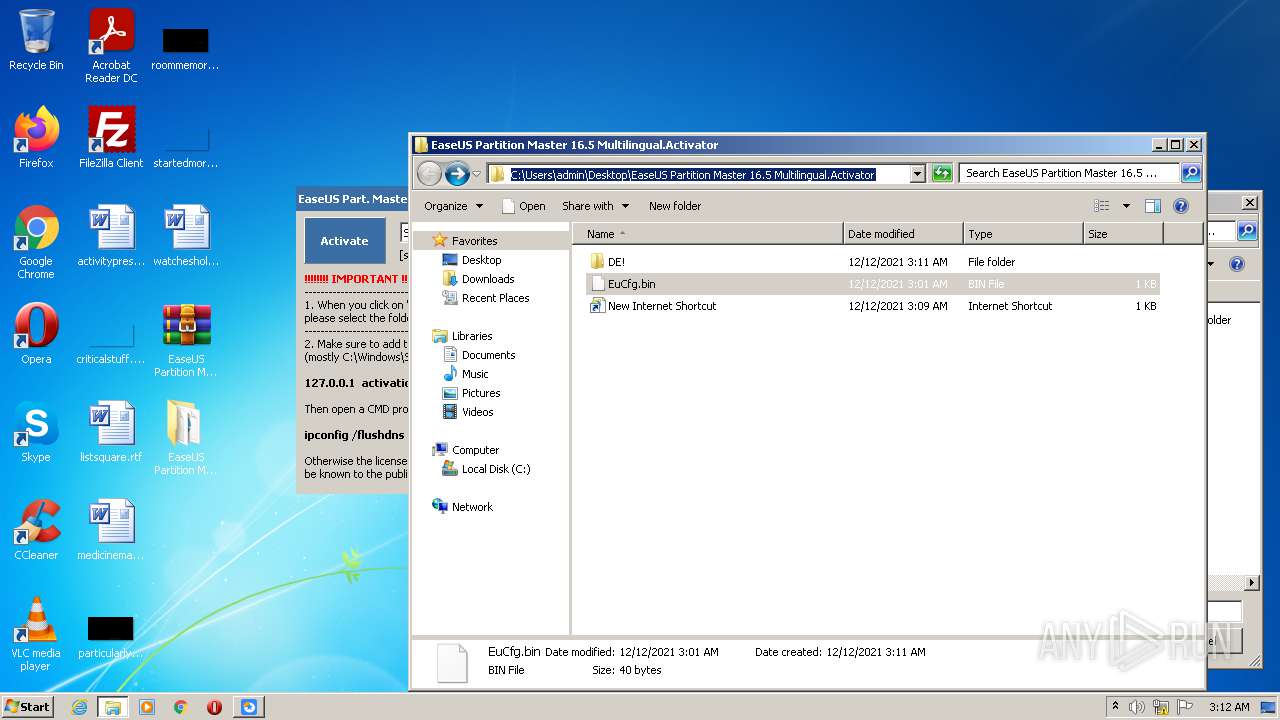1280x720 pixels.
Task: Open Windows Media Player from taskbar
Action: (147, 707)
